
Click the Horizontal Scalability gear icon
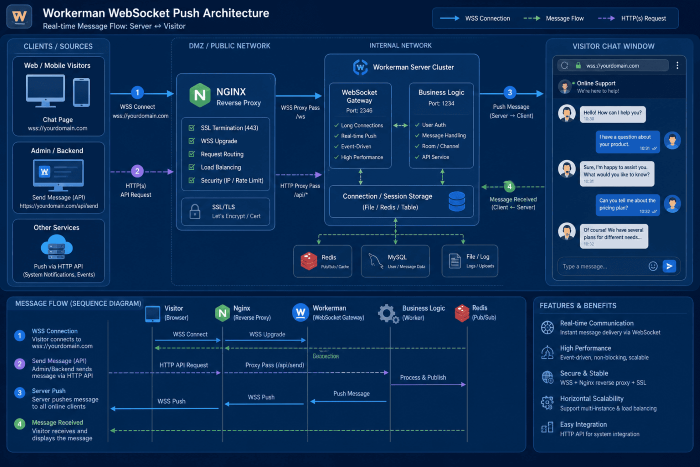[547, 403]
